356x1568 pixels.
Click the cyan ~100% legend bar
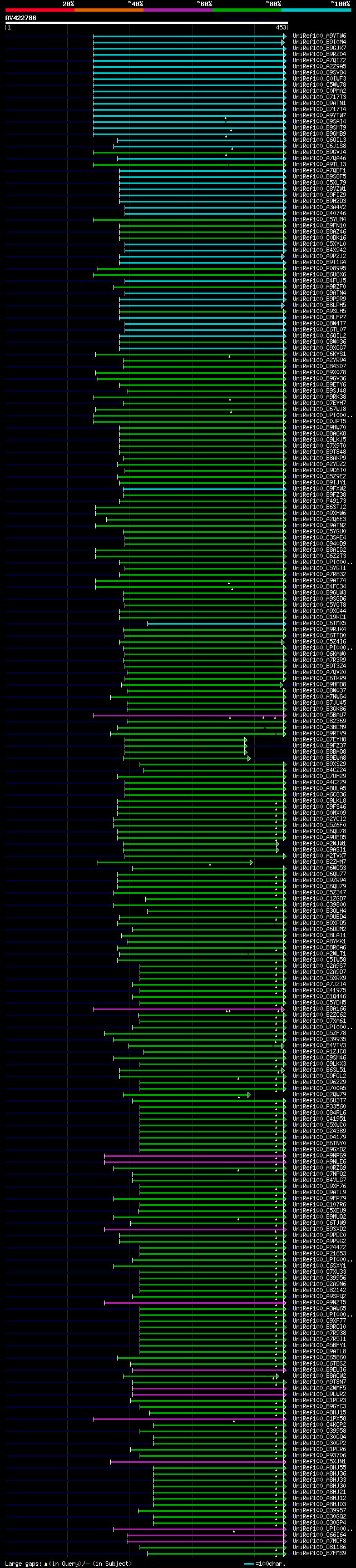point(316,10)
